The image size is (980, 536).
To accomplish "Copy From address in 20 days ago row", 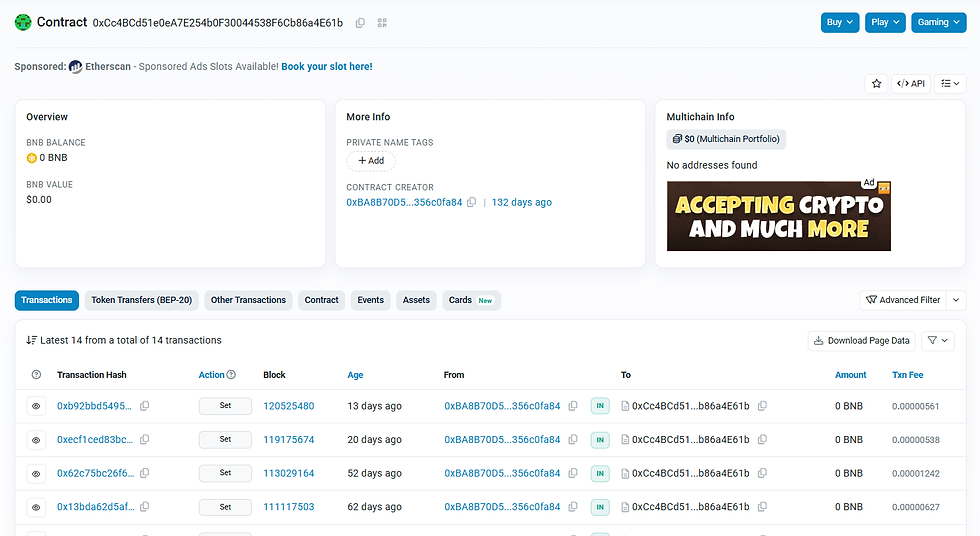I will pos(572,440).
